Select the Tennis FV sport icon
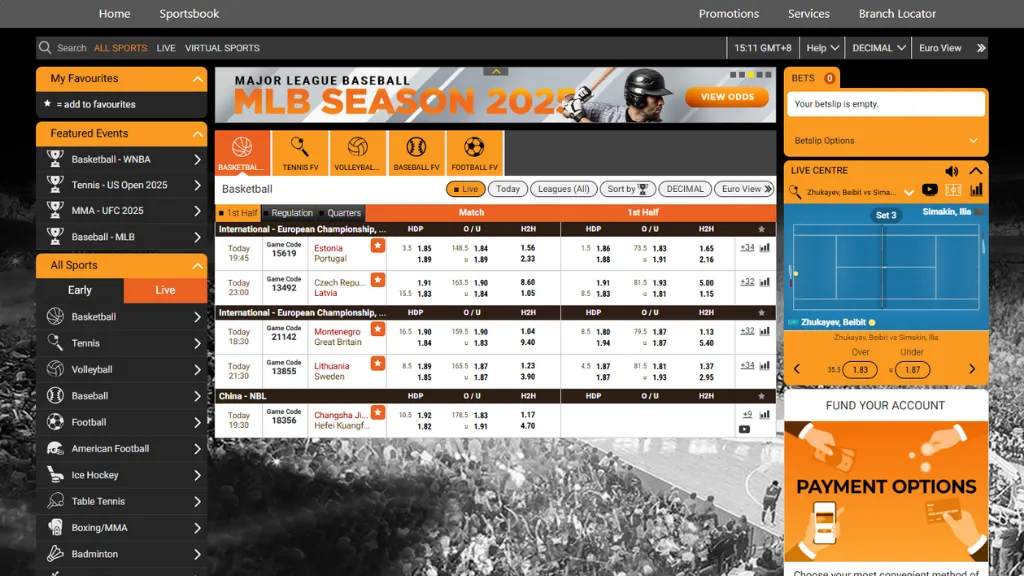This screenshot has width=1024, height=576. (x=300, y=153)
